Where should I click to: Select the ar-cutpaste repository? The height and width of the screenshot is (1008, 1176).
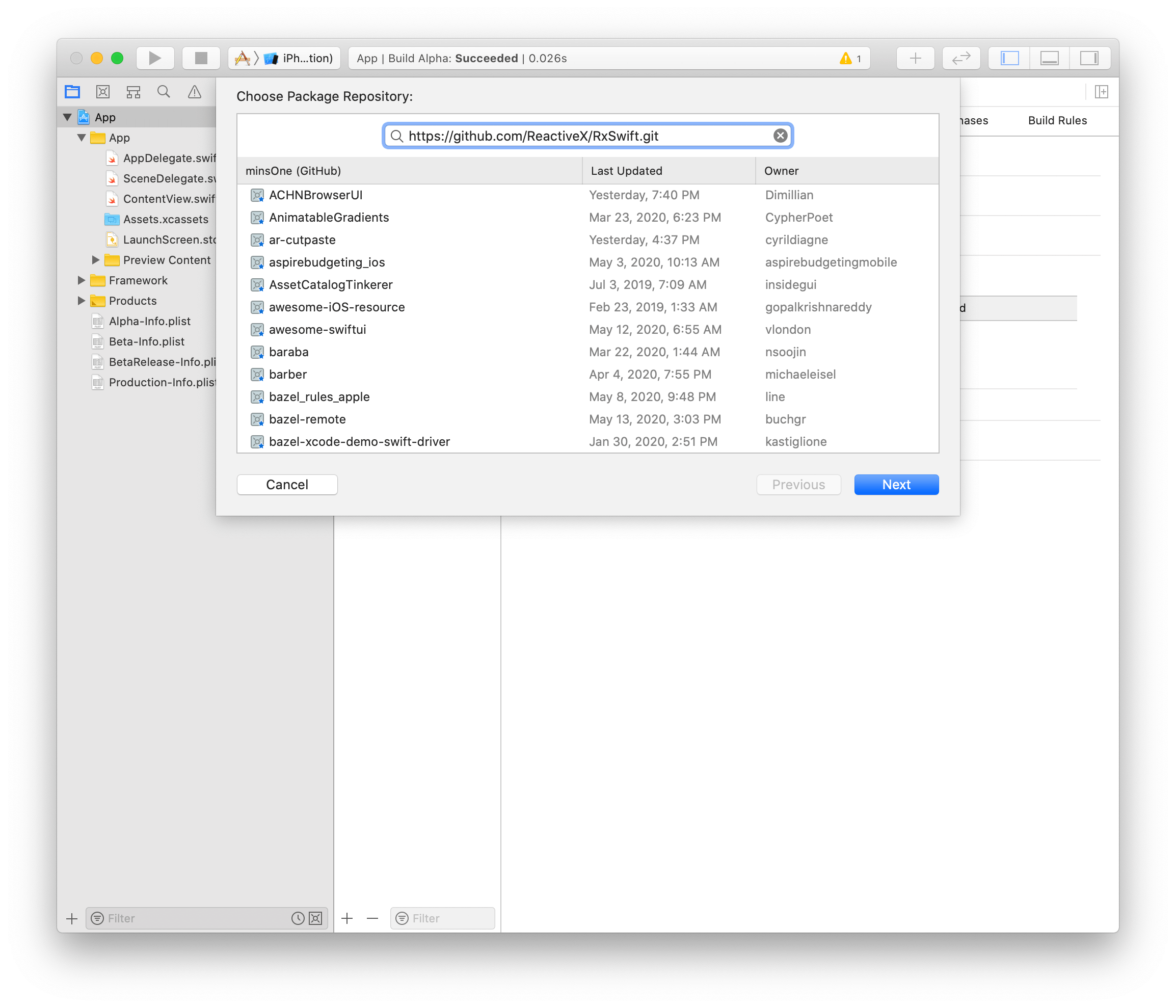tap(587, 240)
